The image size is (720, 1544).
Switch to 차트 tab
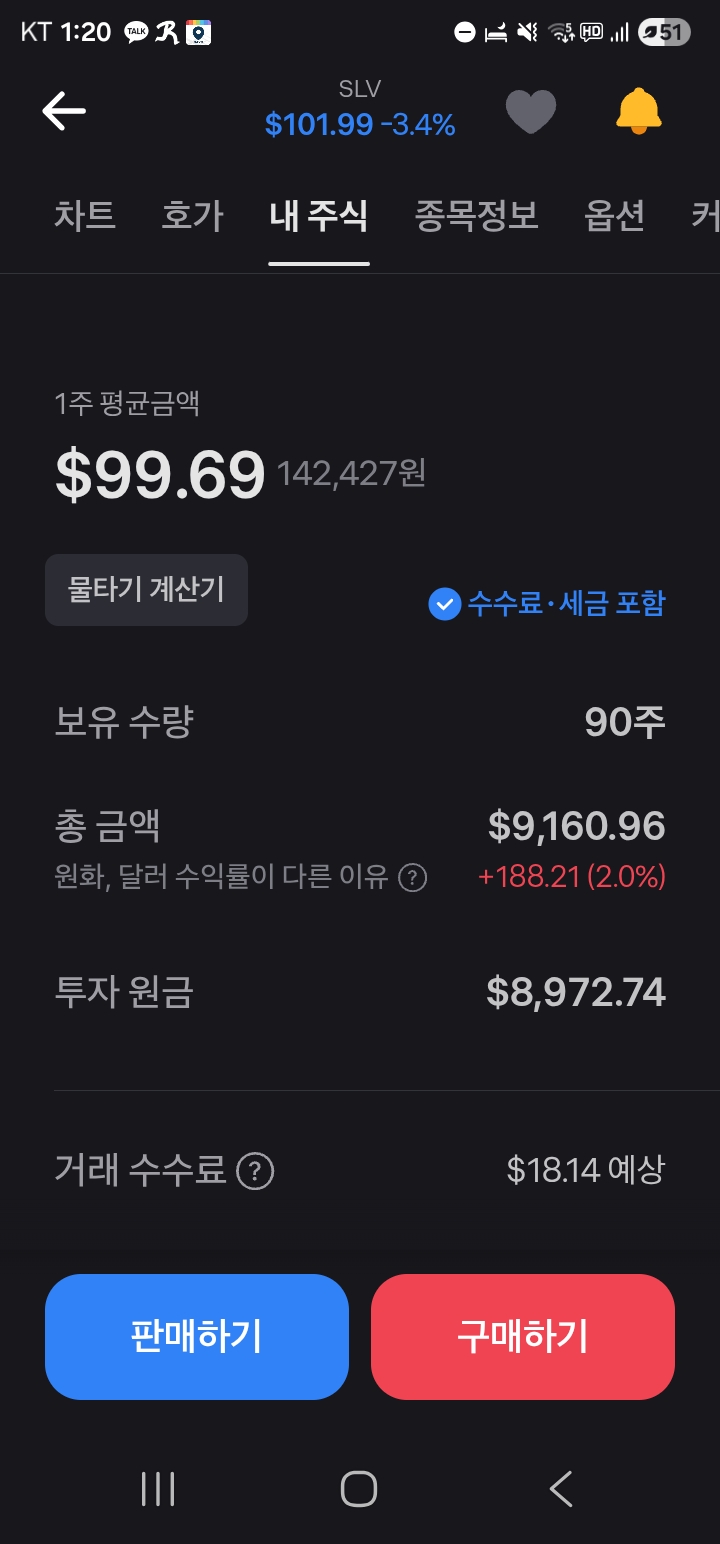coord(85,216)
